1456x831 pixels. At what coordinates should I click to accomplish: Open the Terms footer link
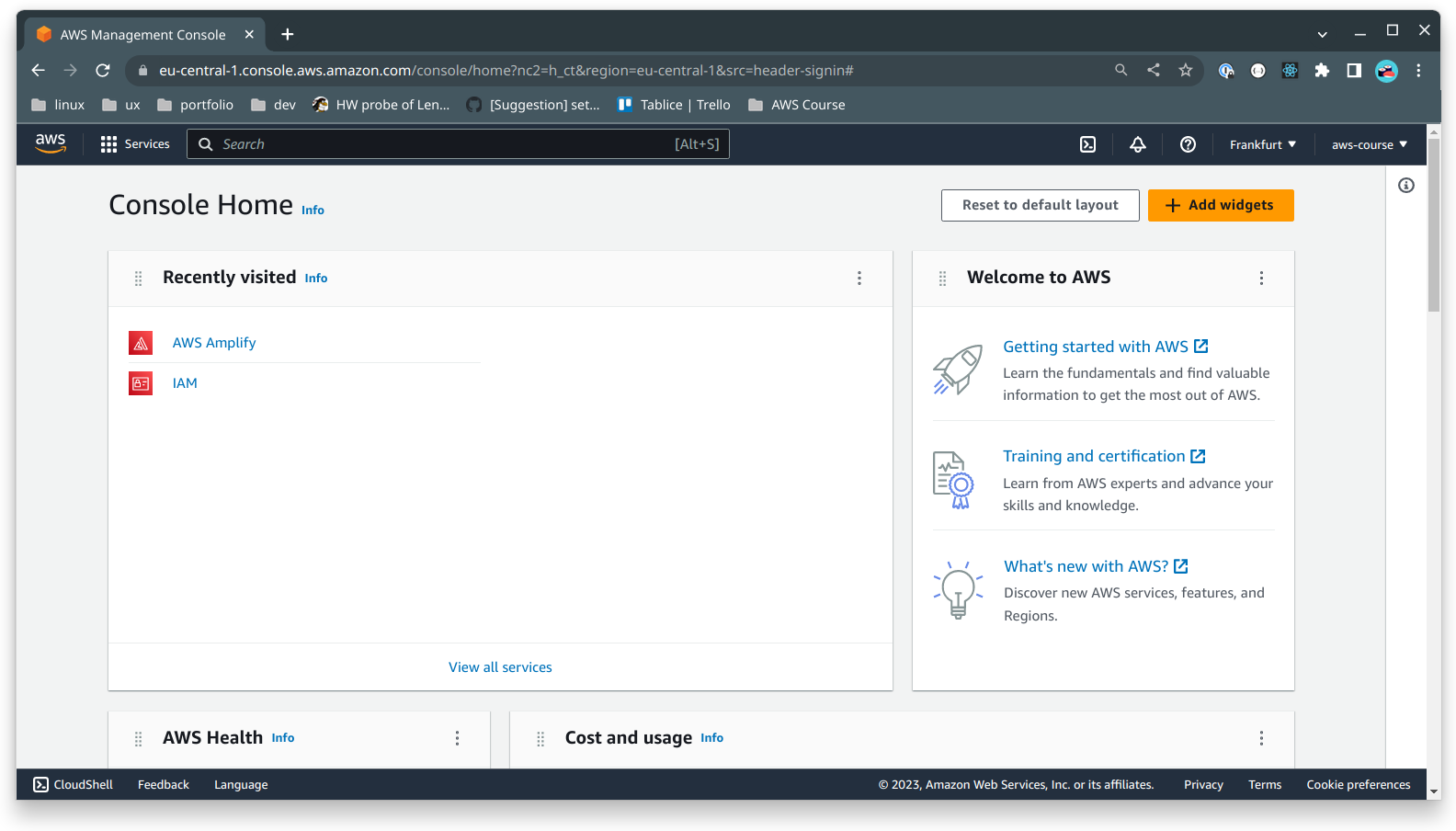coord(1265,784)
